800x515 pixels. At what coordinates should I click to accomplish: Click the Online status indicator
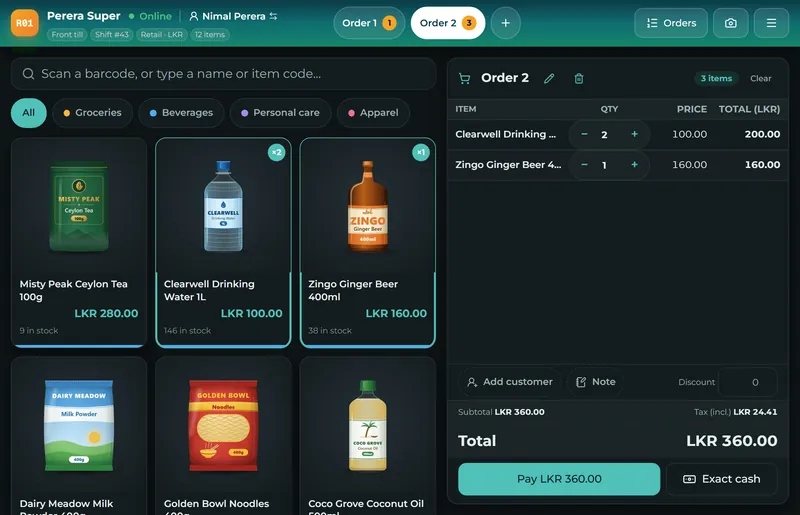(150, 16)
